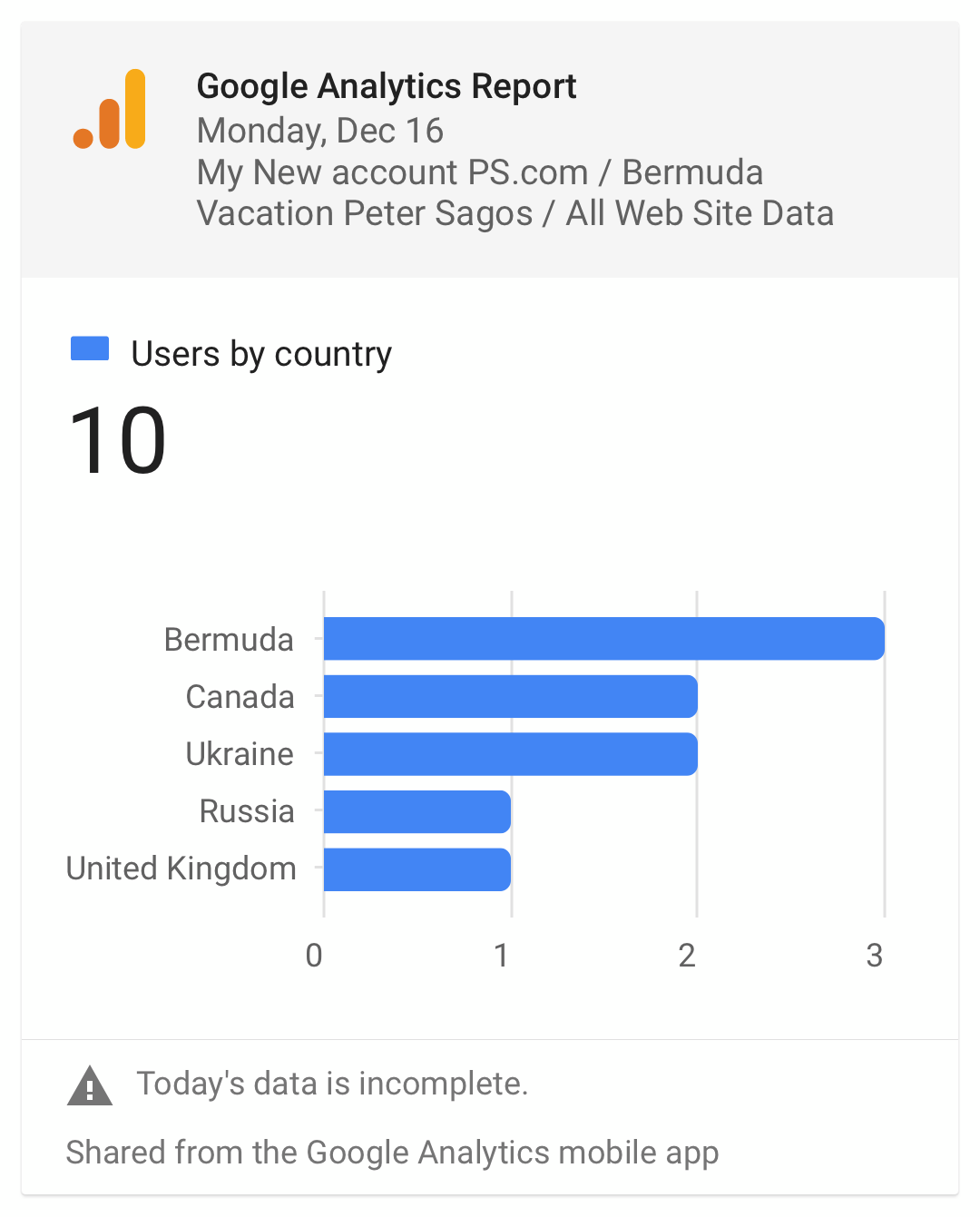Click the All Web Site Data account path

pyautogui.click(x=700, y=213)
